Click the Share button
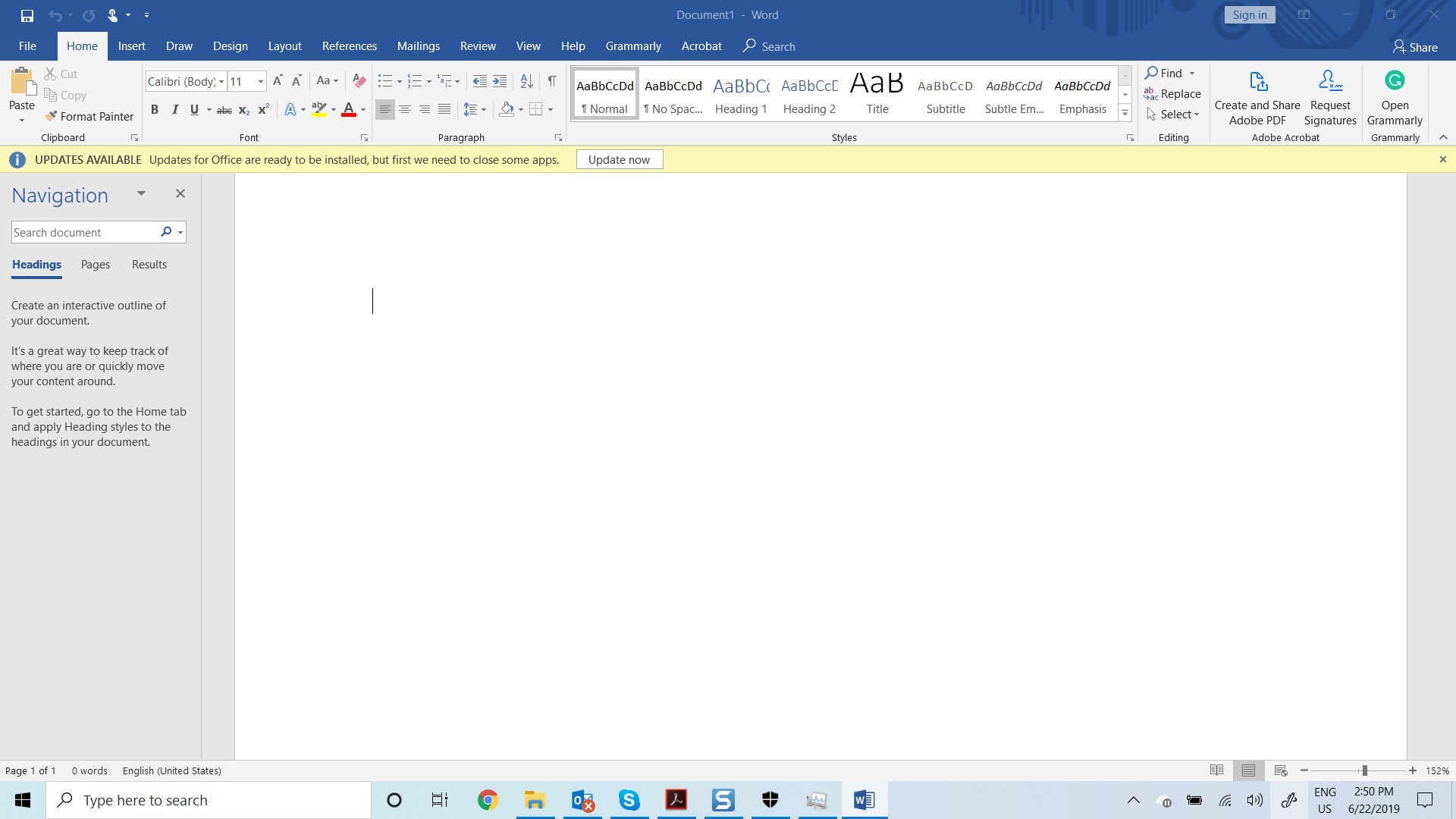This screenshot has height=819, width=1456. coord(1415,47)
